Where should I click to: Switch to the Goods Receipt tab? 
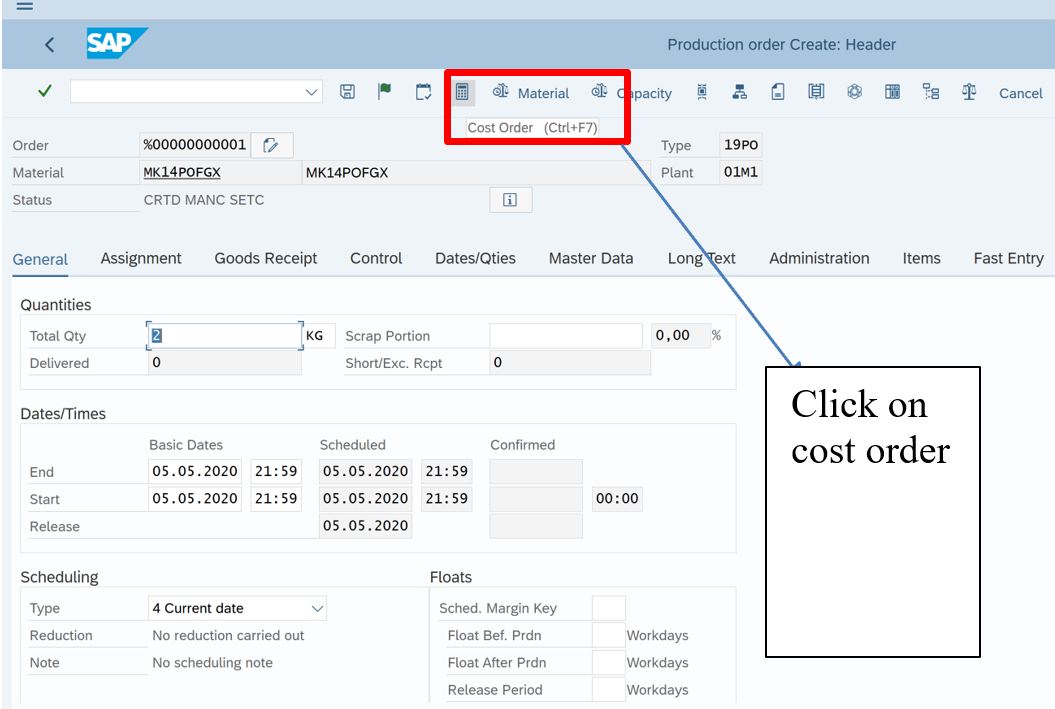(265, 258)
